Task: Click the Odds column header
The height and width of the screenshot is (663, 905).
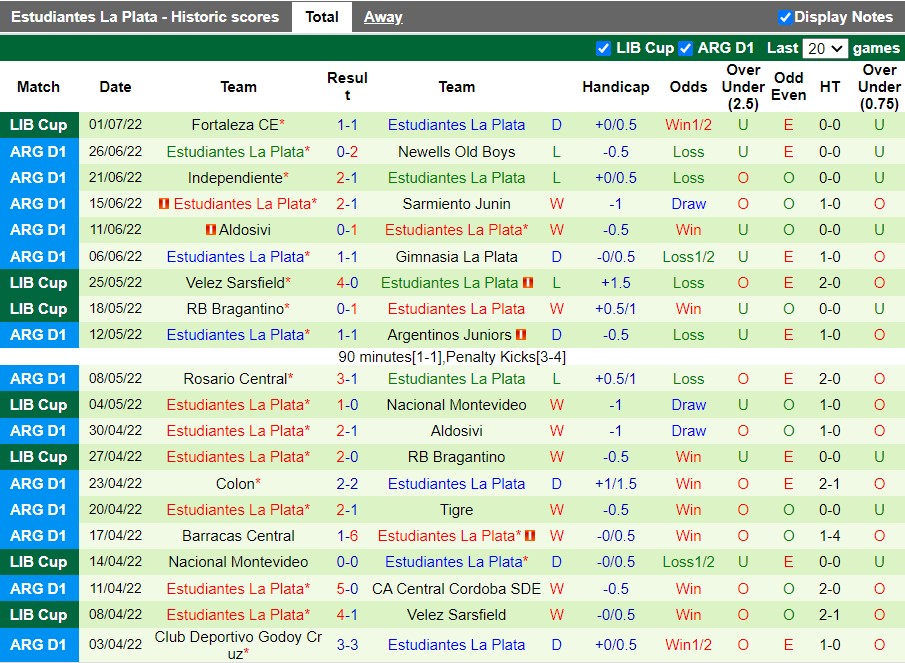Action: coord(689,87)
